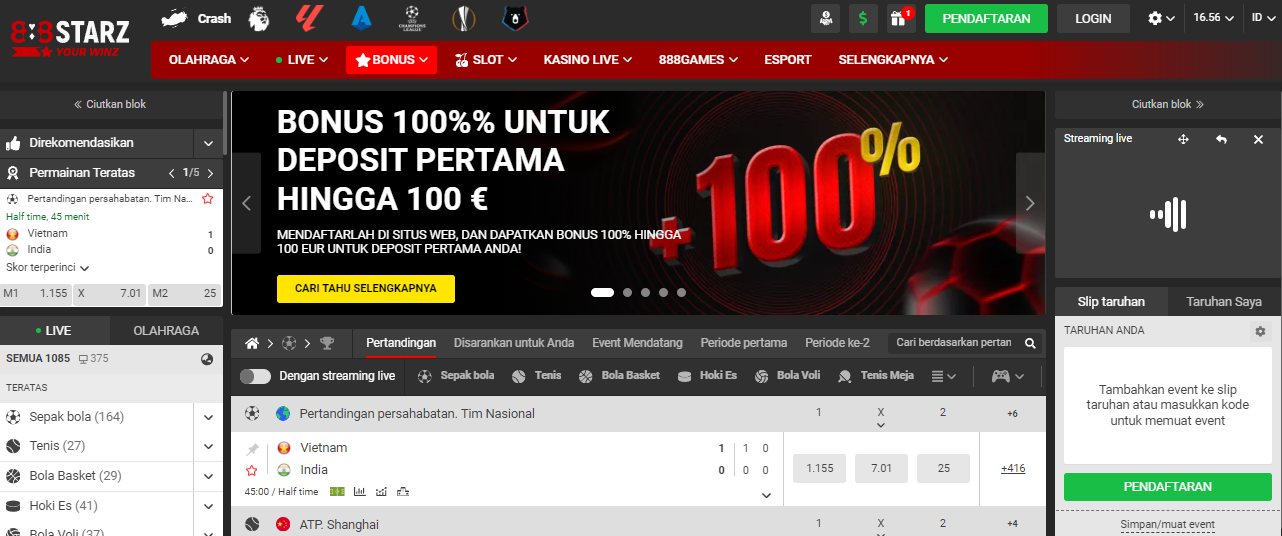Image resolution: width=1282 pixels, height=536 pixels.
Task: Toggle Dengan streaming live switch
Action: tap(255, 376)
